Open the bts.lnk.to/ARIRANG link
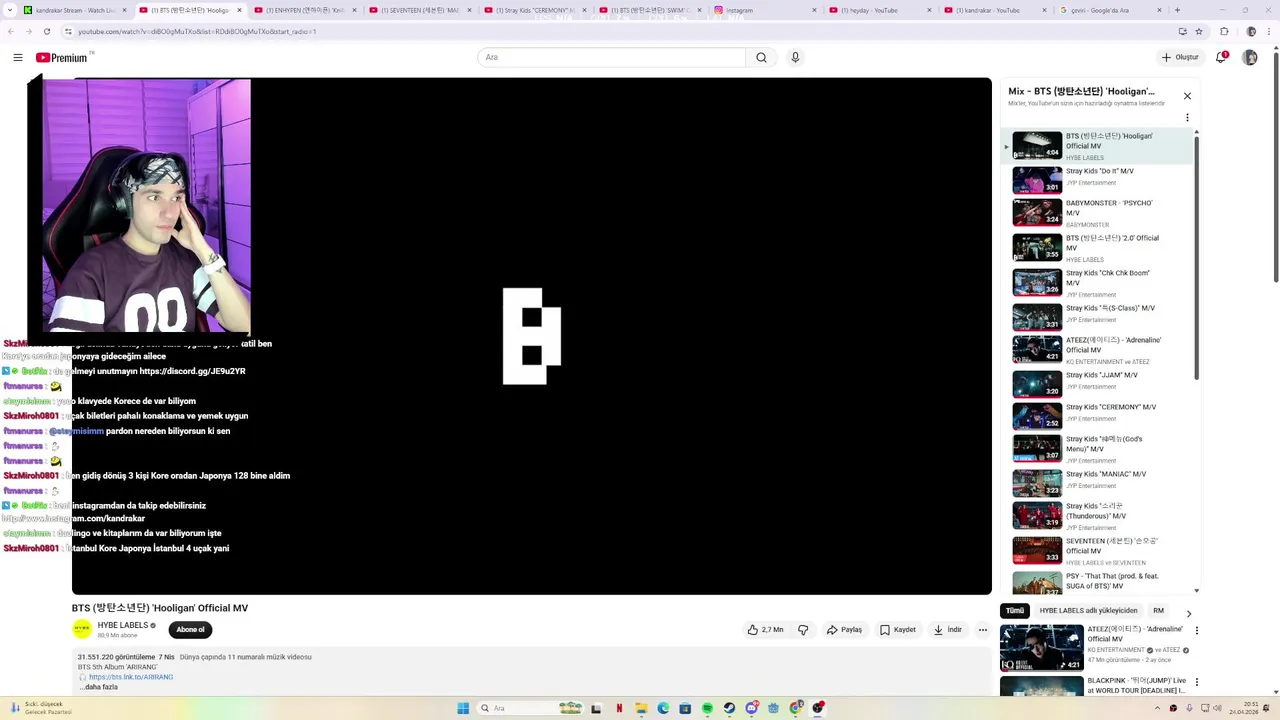The image size is (1280, 720). [x=131, y=677]
